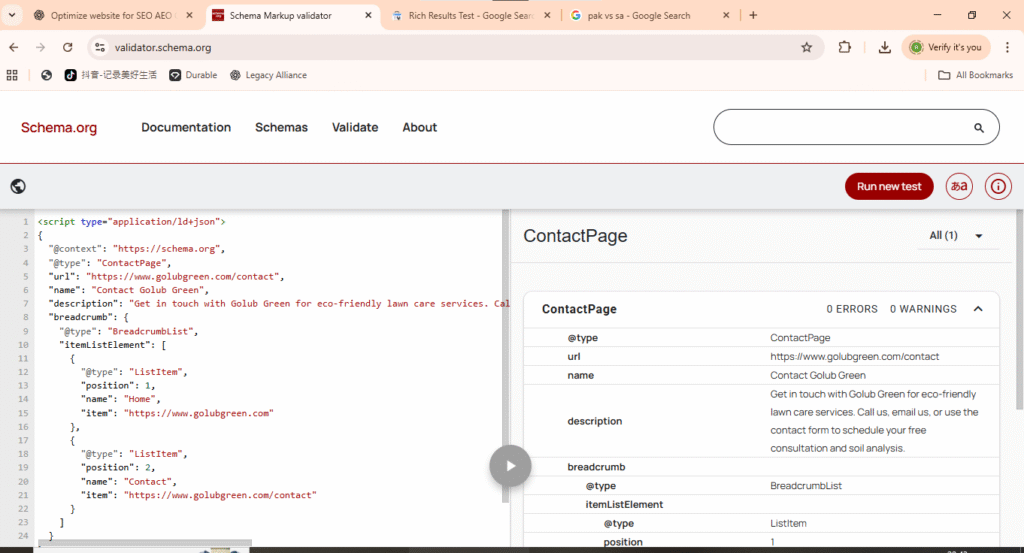Screen dimensions: 1024x553
Task: Open the Schemas menu
Action: 281,127
